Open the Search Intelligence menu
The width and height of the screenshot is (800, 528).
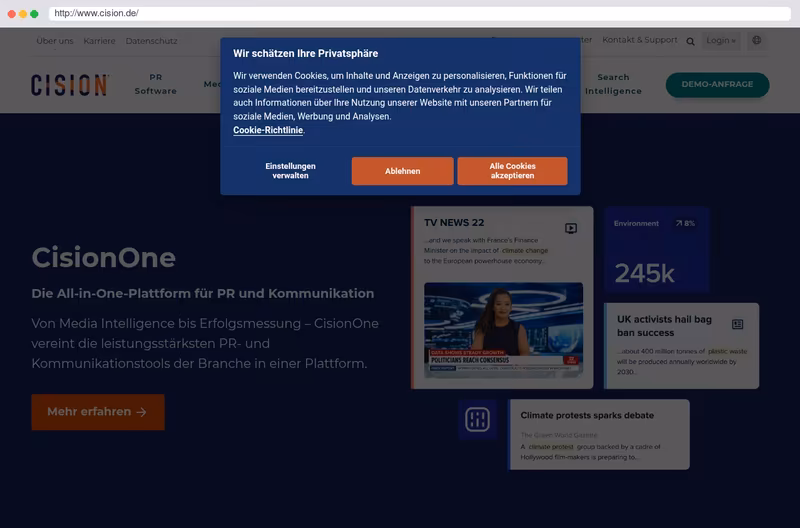pos(613,84)
